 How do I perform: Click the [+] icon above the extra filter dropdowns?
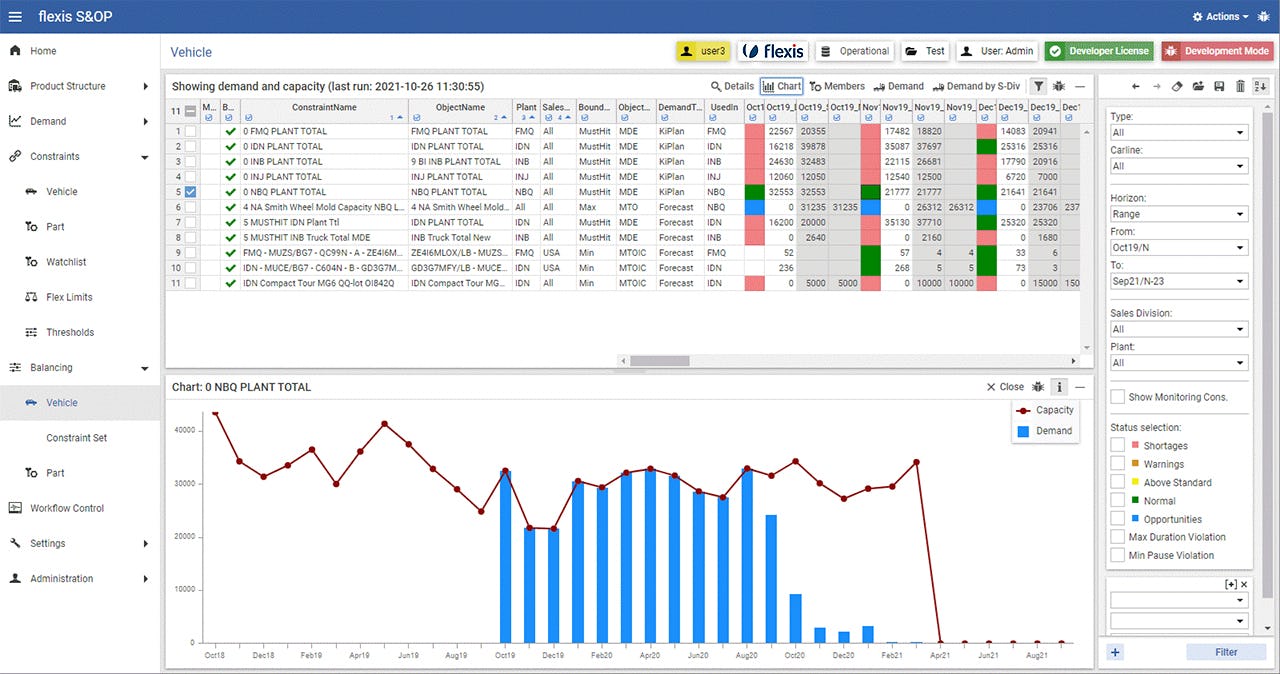(x=1230, y=585)
